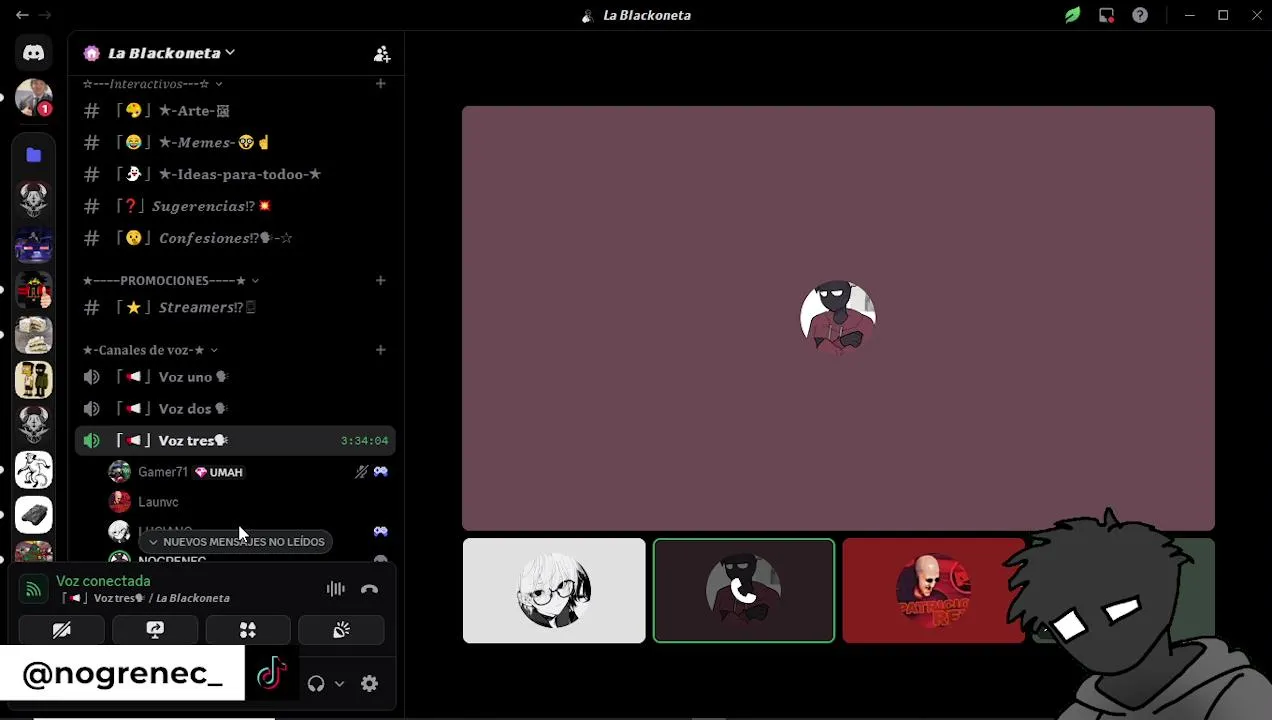The image size is (1272, 720).
Task: Share your screen button
Action: click(155, 630)
